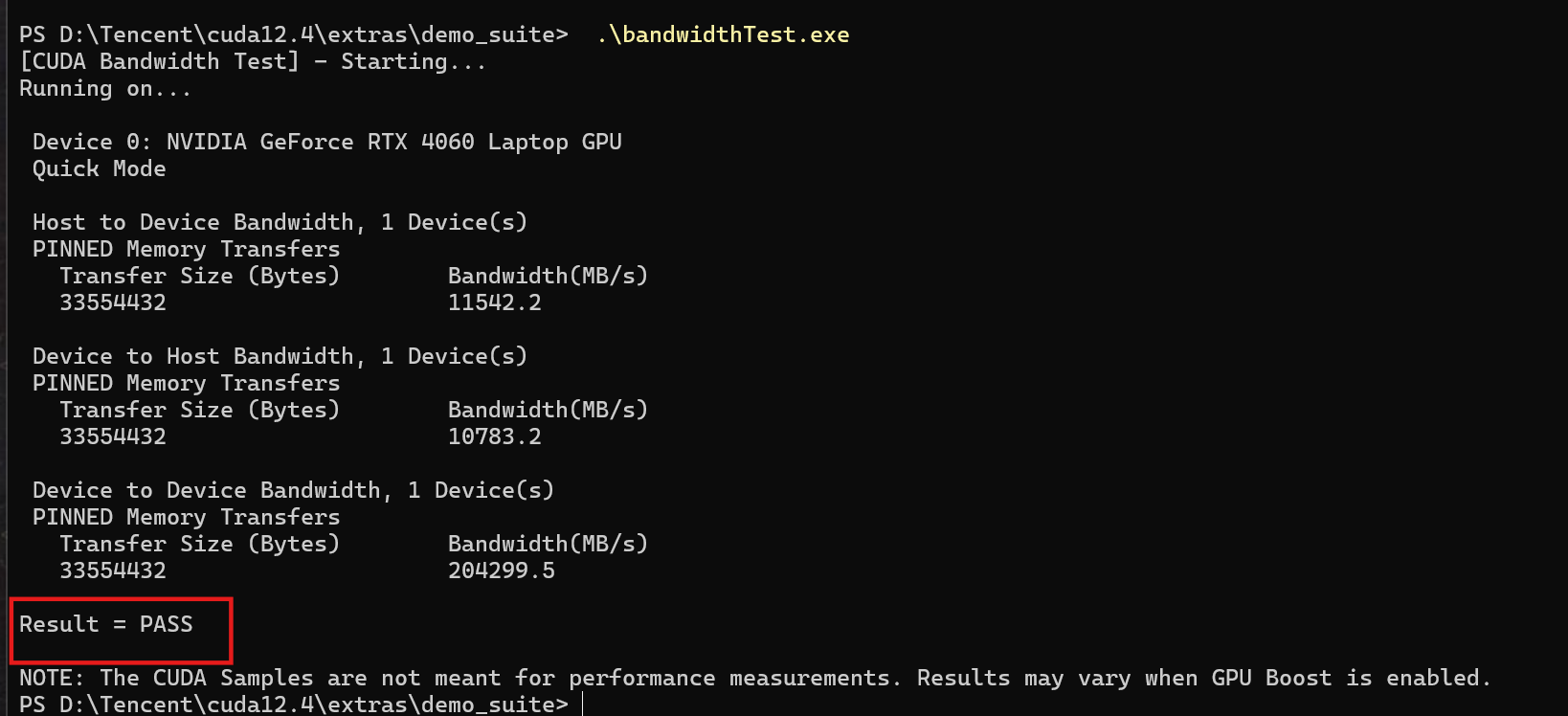The width and height of the screenshot is (1568, 716).
Task: Click the Device to Host bandwidth value 10783.2
Action: pos(495,436)
